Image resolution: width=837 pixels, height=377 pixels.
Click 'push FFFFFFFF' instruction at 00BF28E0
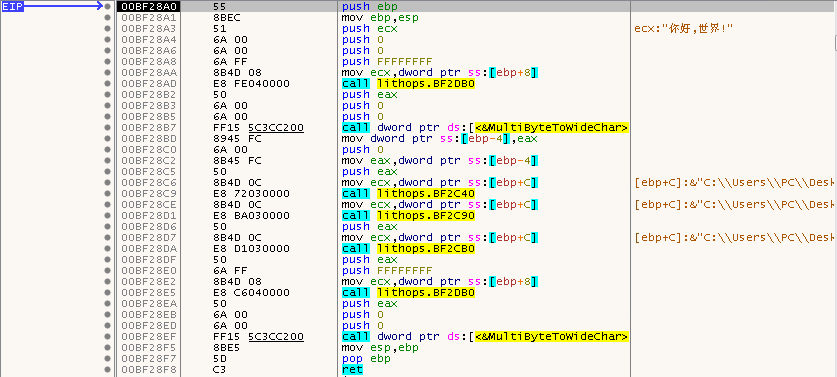[387, 271]
